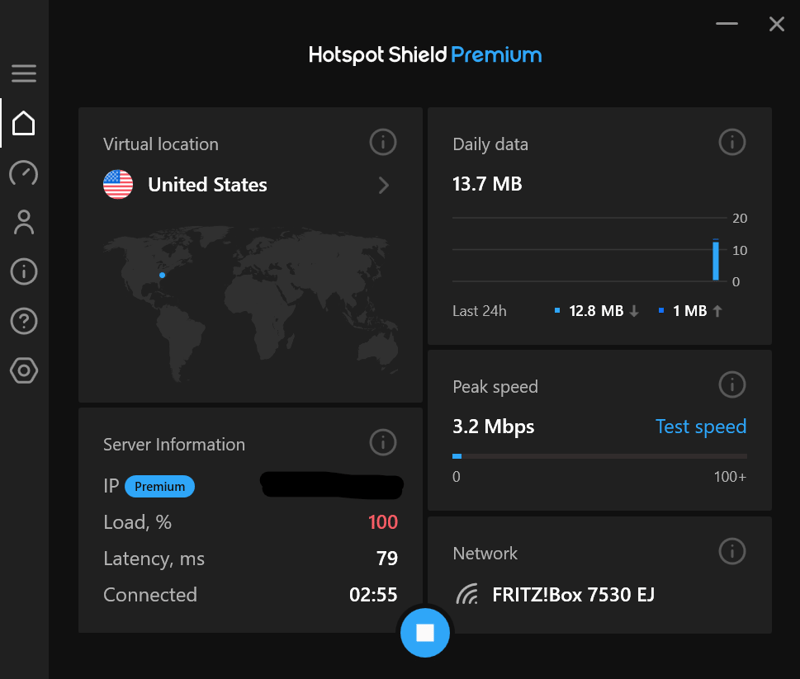Show info for Daily data card

[x=732, y=142]
